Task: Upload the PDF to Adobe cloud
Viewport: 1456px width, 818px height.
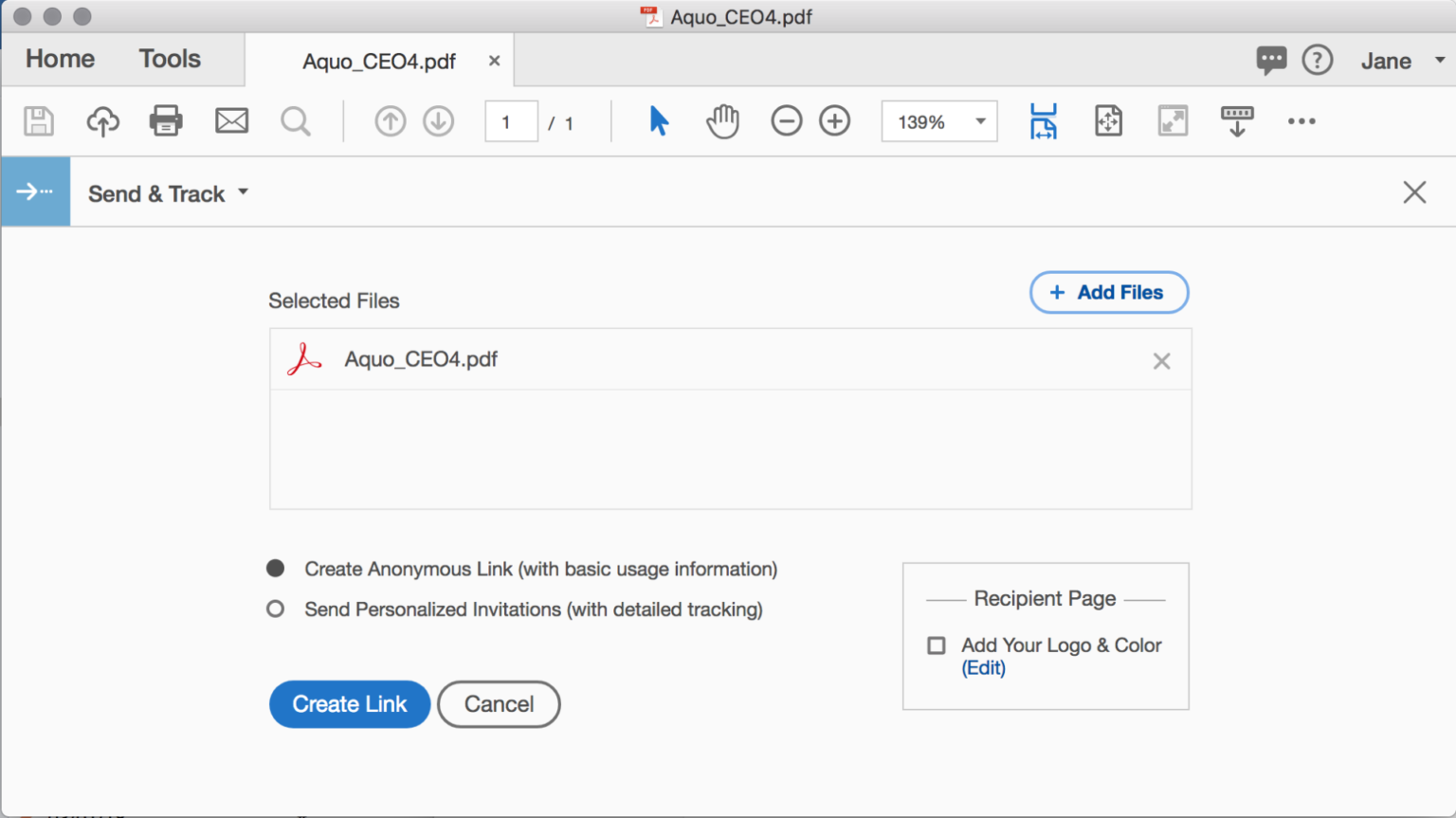Action: (x=102, y=120)
